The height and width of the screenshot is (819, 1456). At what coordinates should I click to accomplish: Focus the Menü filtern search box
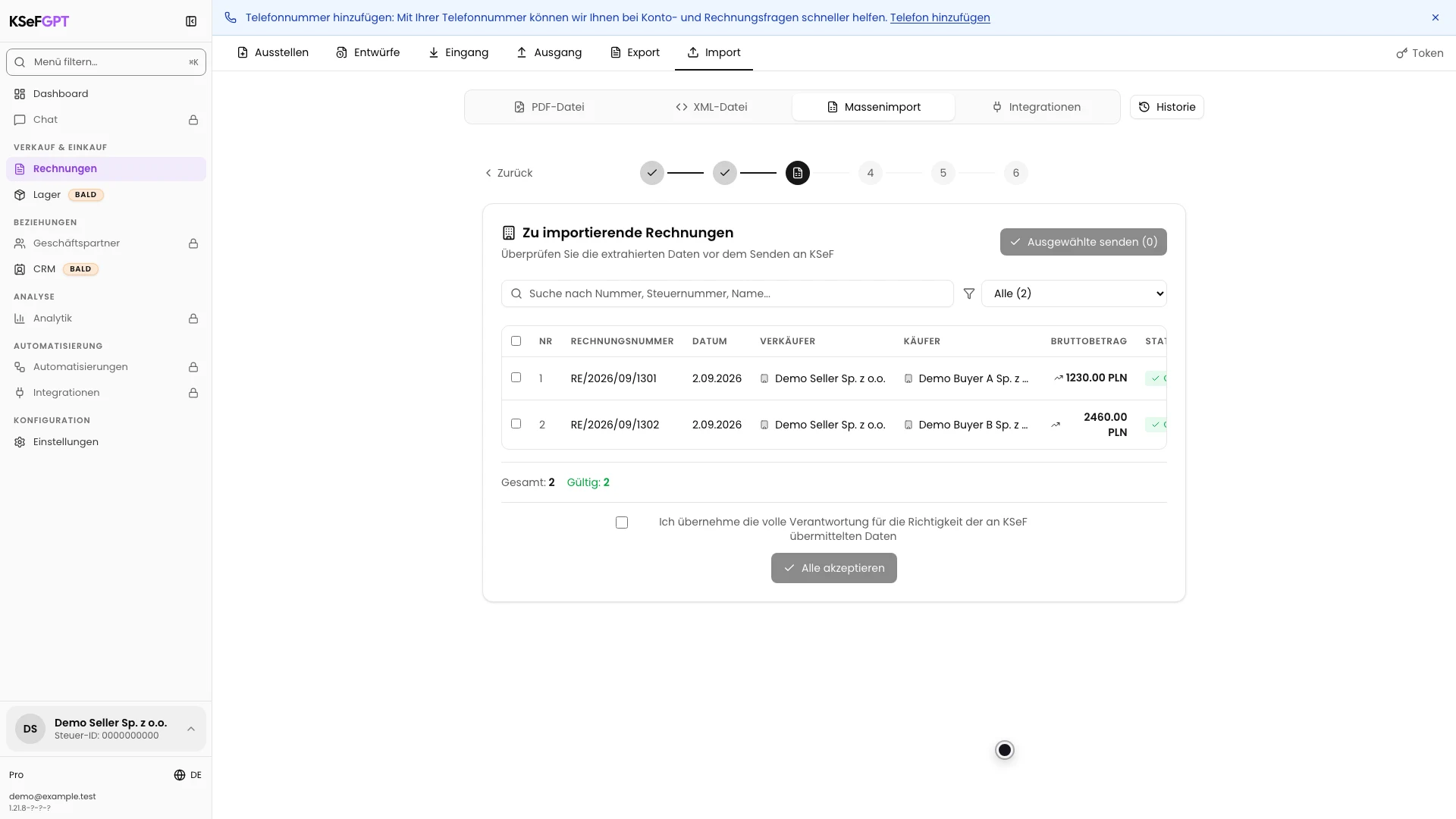[x=106, y=62]
